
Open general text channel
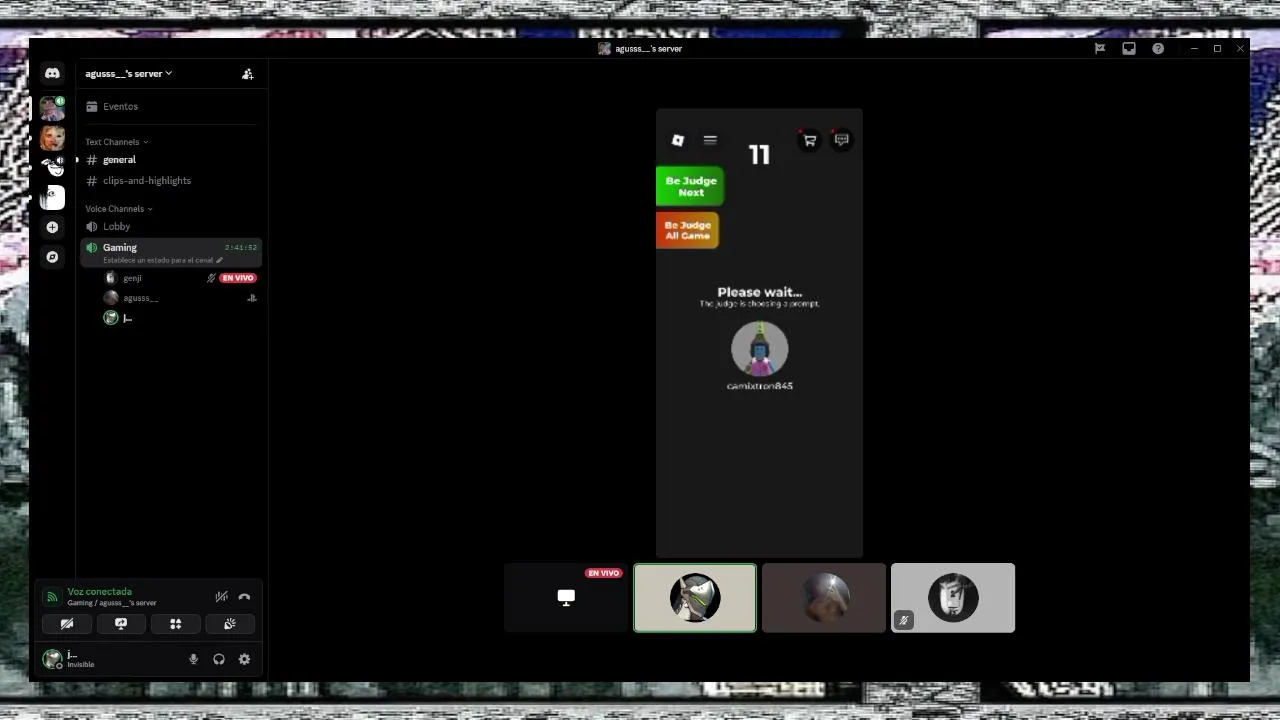(170, 160)
